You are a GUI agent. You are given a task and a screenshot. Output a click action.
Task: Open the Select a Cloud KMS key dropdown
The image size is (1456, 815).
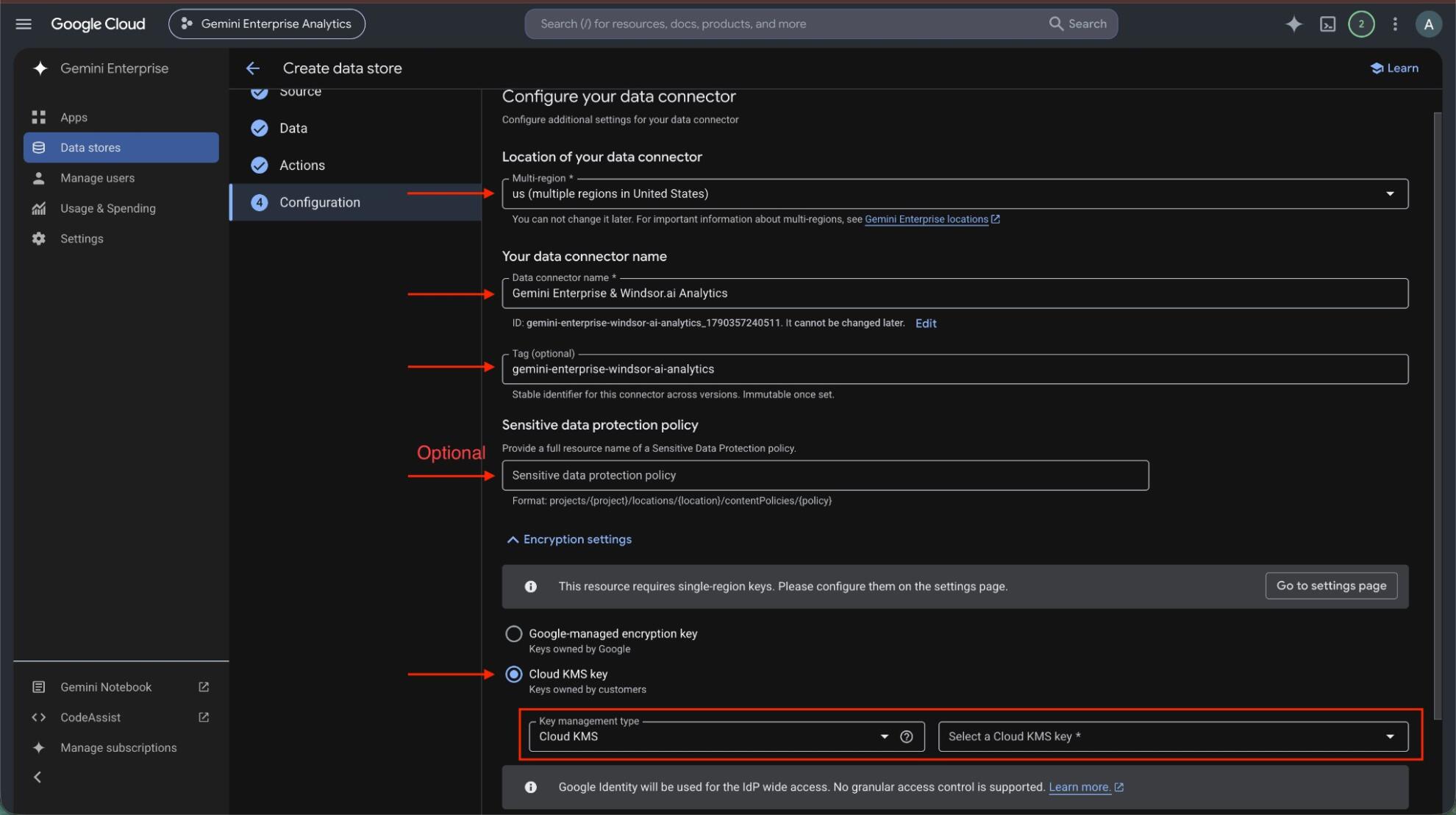[x=1173, y=736]
